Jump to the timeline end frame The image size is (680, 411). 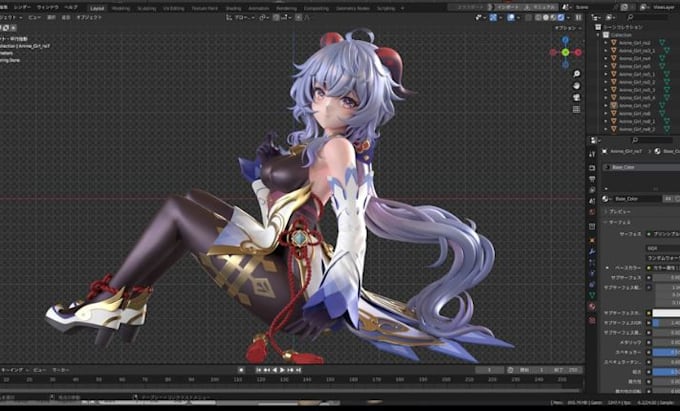(x=298, y=370)
